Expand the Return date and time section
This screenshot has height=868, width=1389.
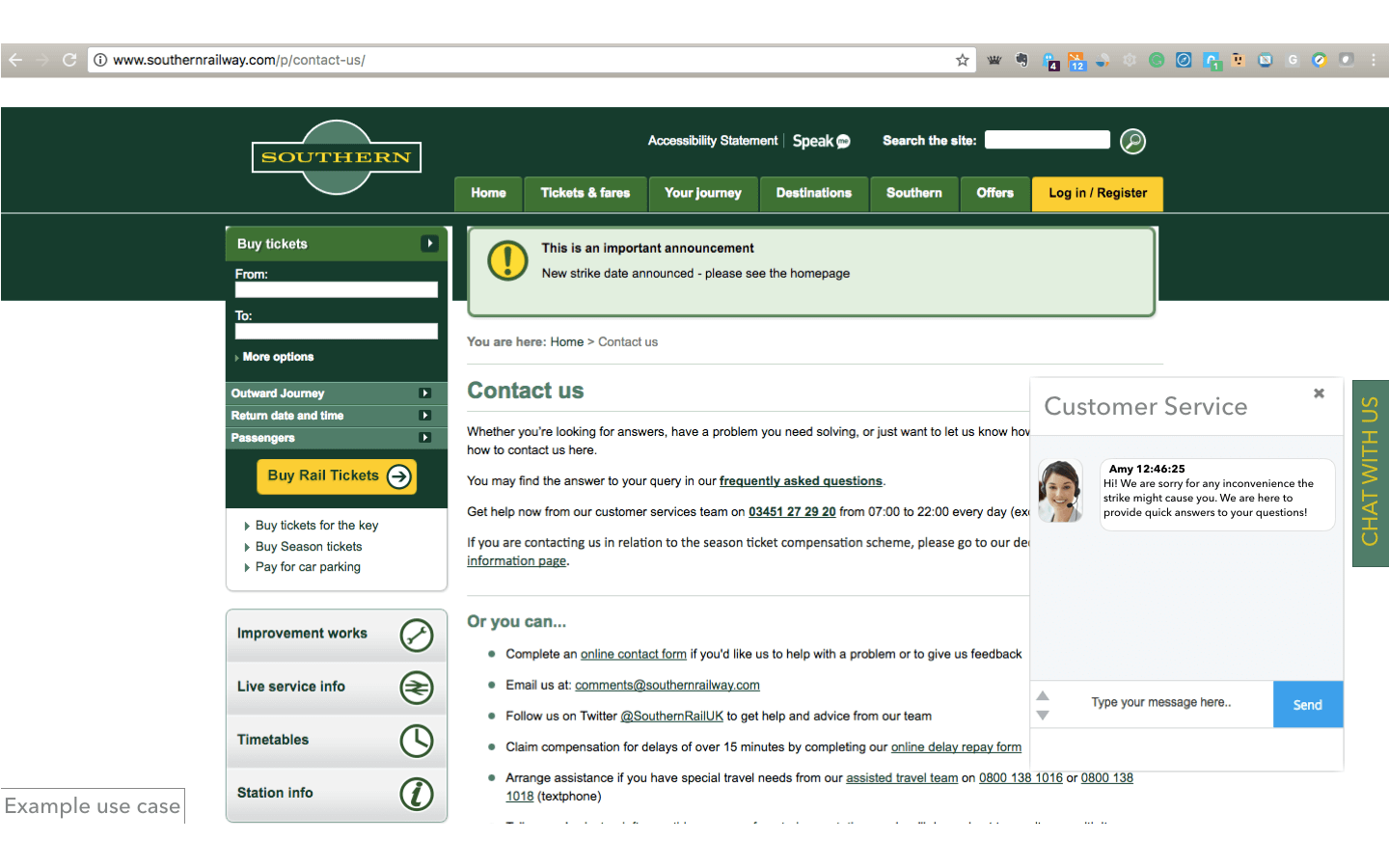(x=336, y=416)
